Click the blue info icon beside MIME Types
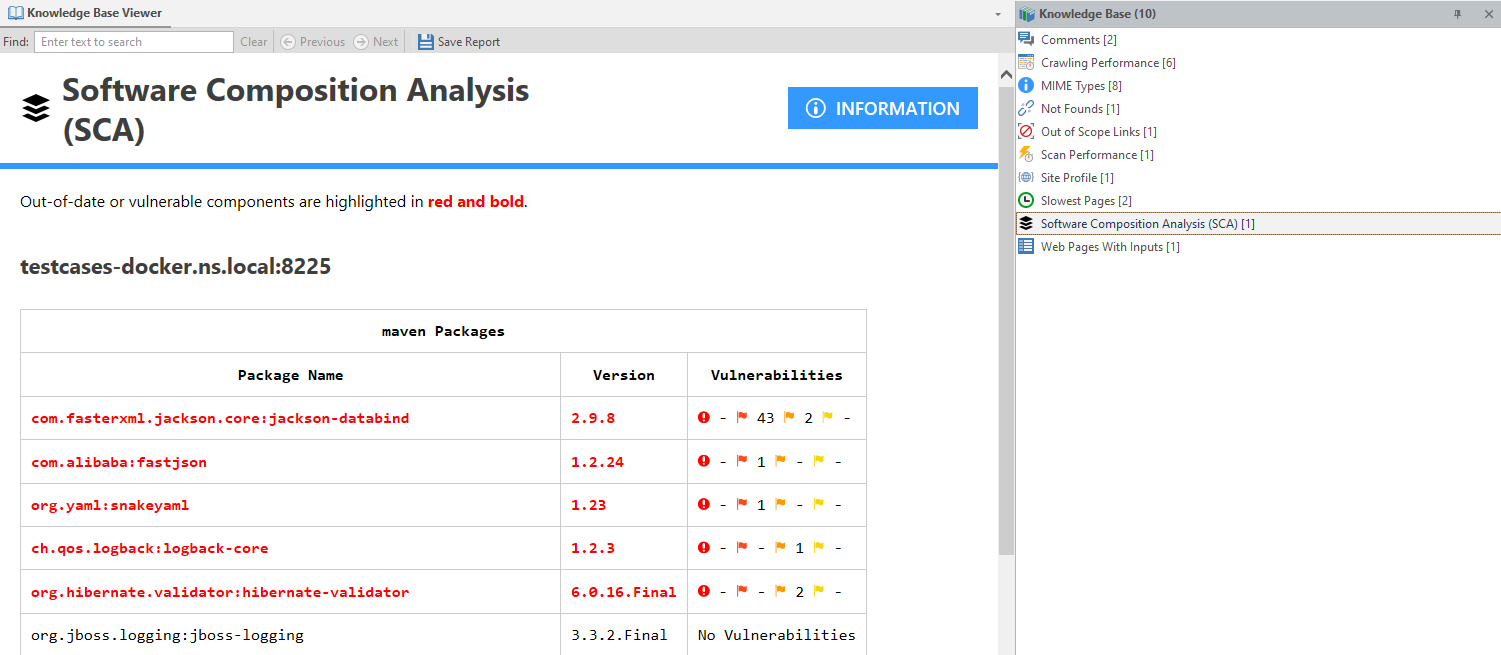This screenshot has width=1501, height=655. coord(1026,85)
